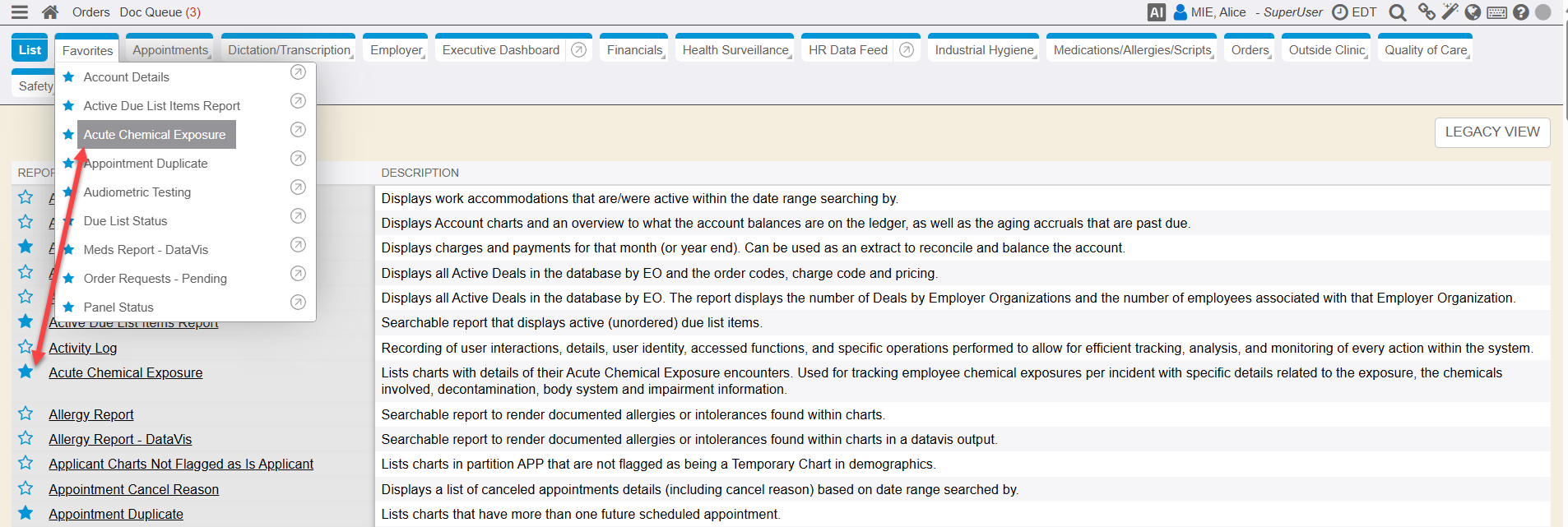Go to home via house icon
The height and width of the screenshot is (527, 1568).
point(50,12)
